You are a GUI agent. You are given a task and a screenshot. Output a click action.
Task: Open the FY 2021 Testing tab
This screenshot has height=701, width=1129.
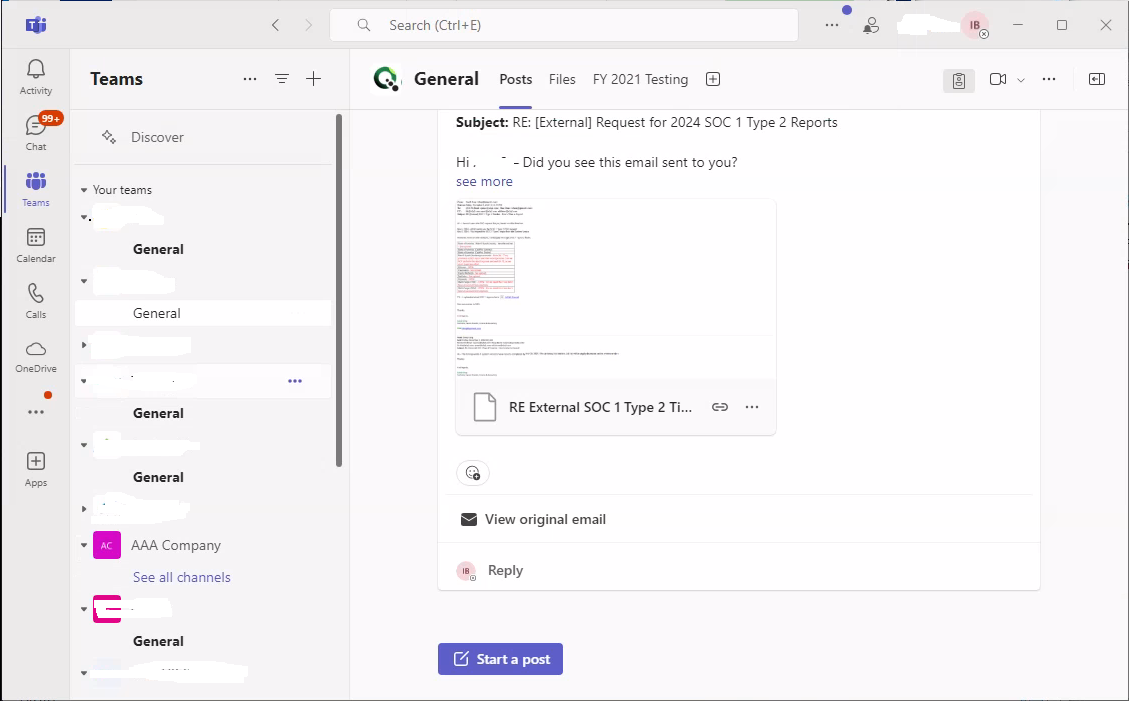coord(640,79)
